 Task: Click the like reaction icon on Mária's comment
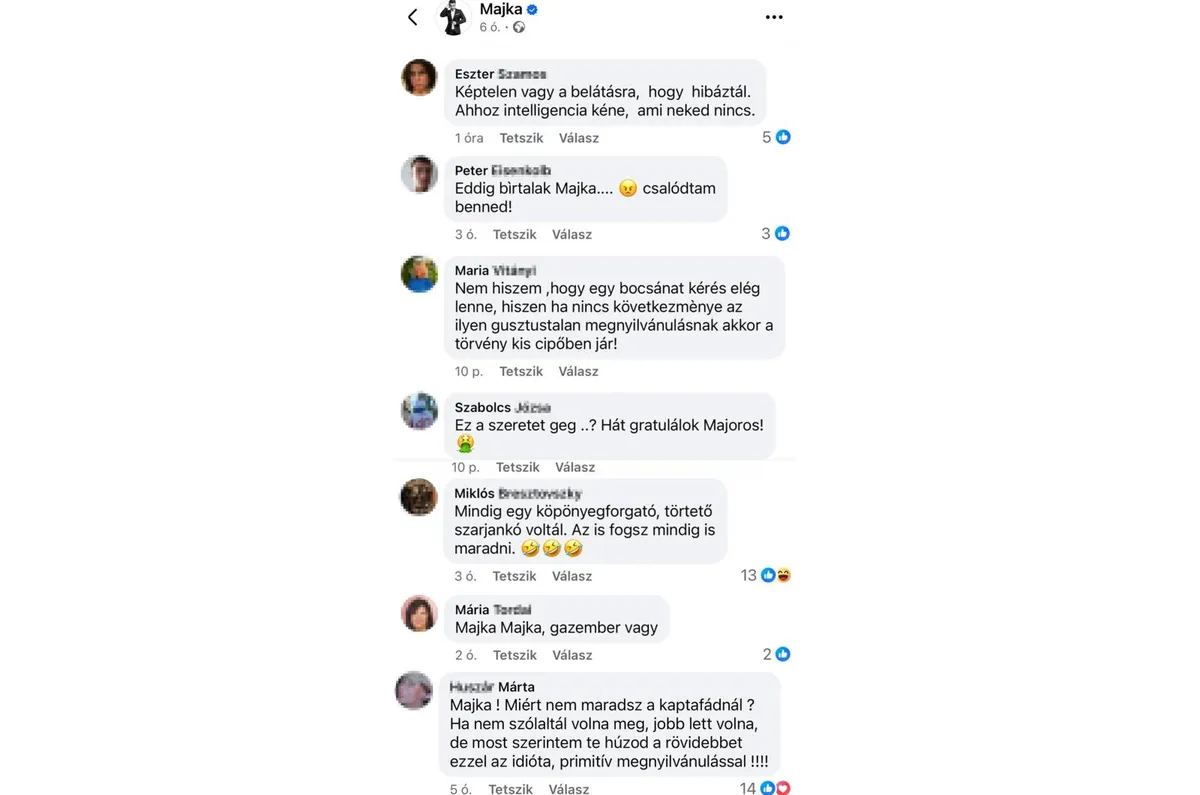(783, 654)
